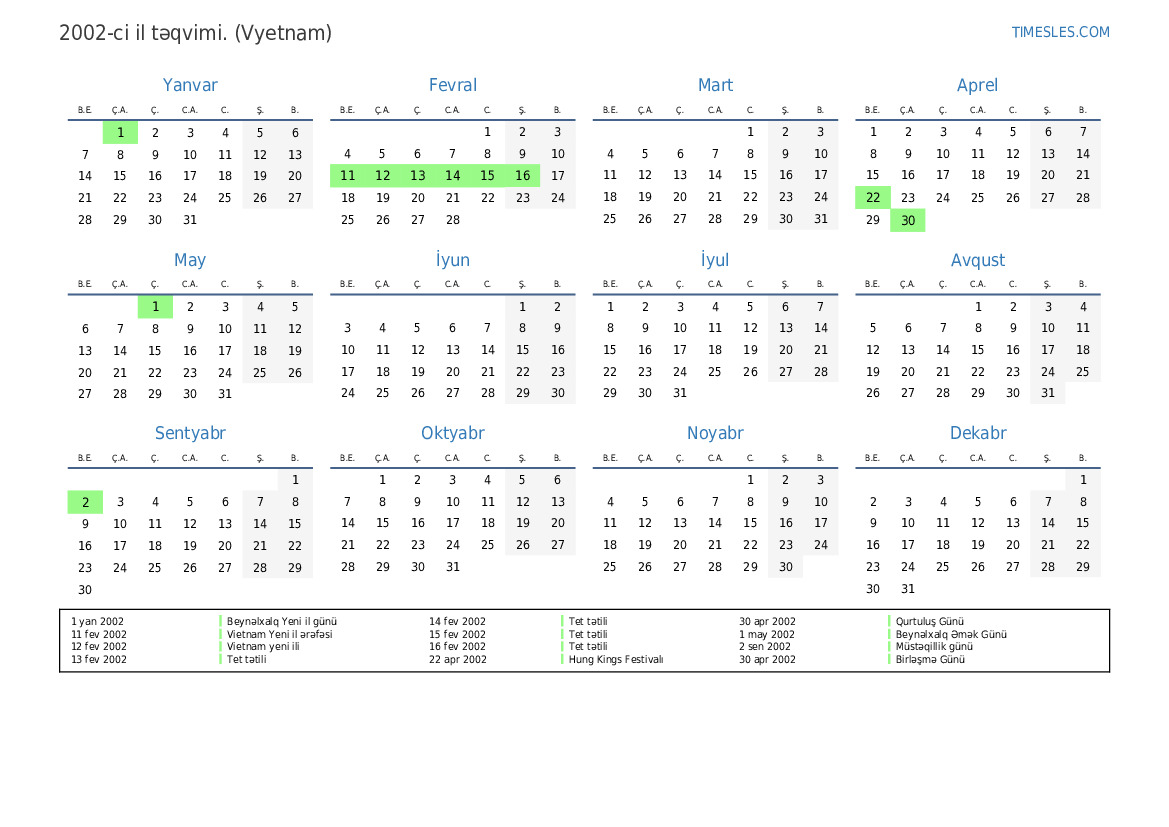Image resolution: width=1169 pixels, height=827 pixels.
Task: Click highlighted 16 in Fevral
Action: (x=523, y=176)
